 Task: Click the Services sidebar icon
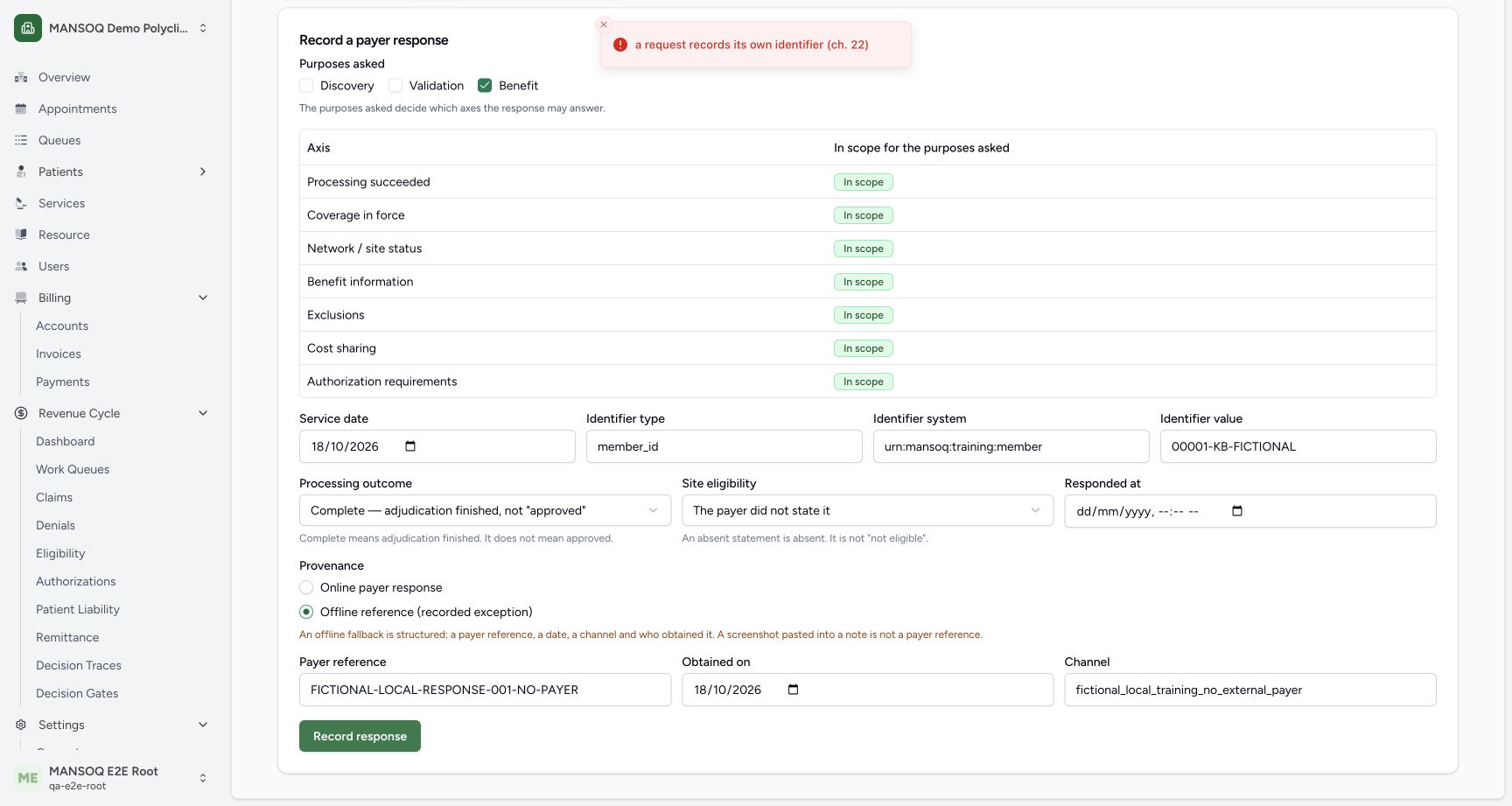tap(21, 203)
